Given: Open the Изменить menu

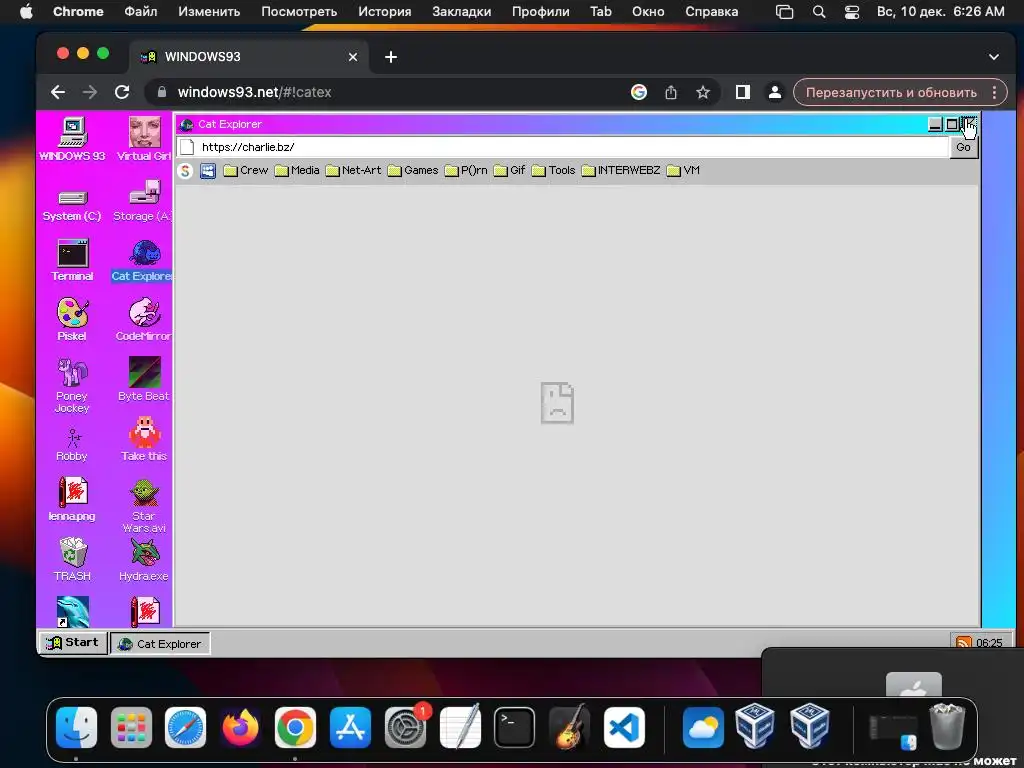Looking at the screenshot, I should click(209, 12).
